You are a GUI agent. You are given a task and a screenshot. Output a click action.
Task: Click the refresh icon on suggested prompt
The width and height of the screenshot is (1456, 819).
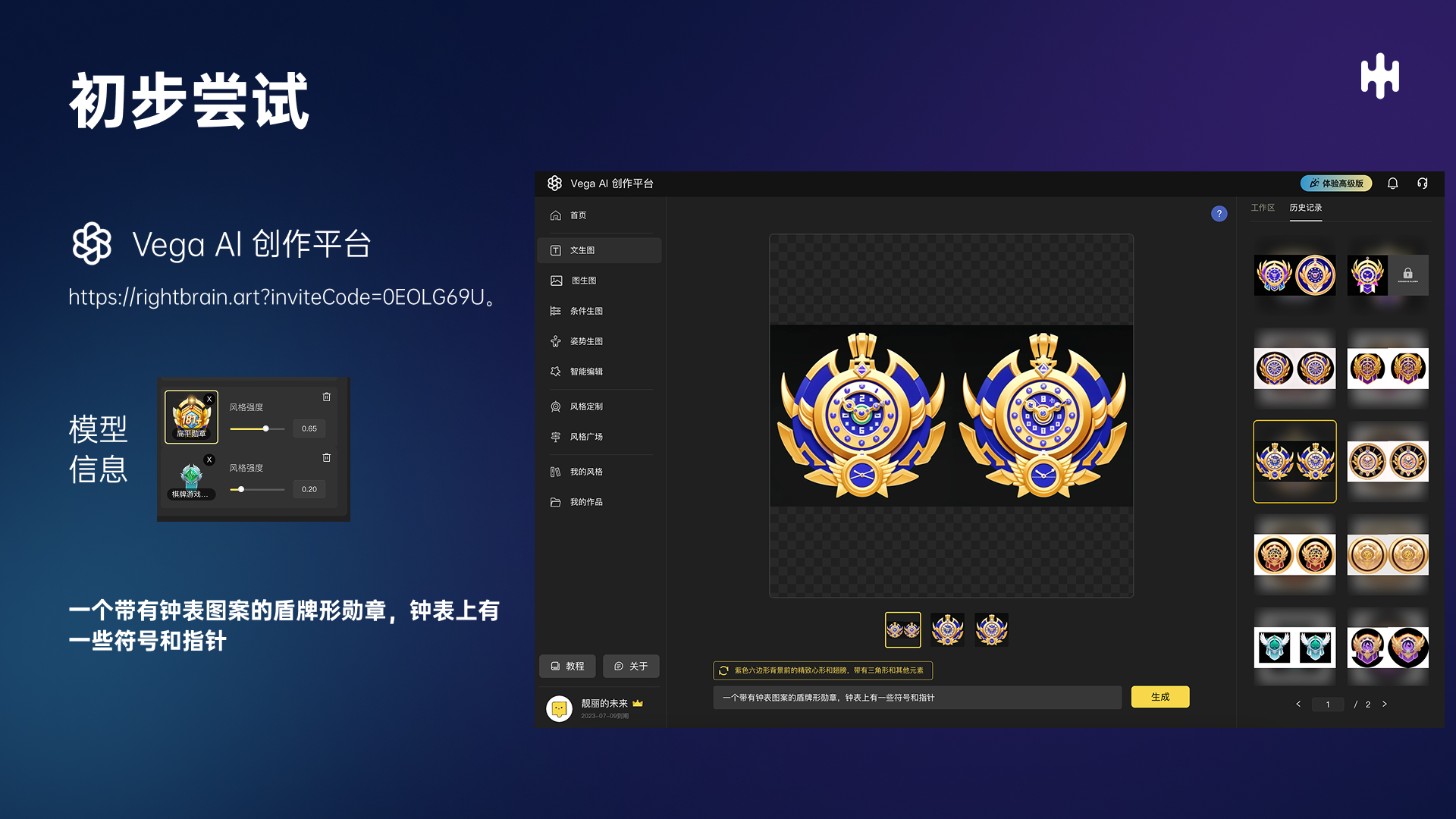click(723, 670)
